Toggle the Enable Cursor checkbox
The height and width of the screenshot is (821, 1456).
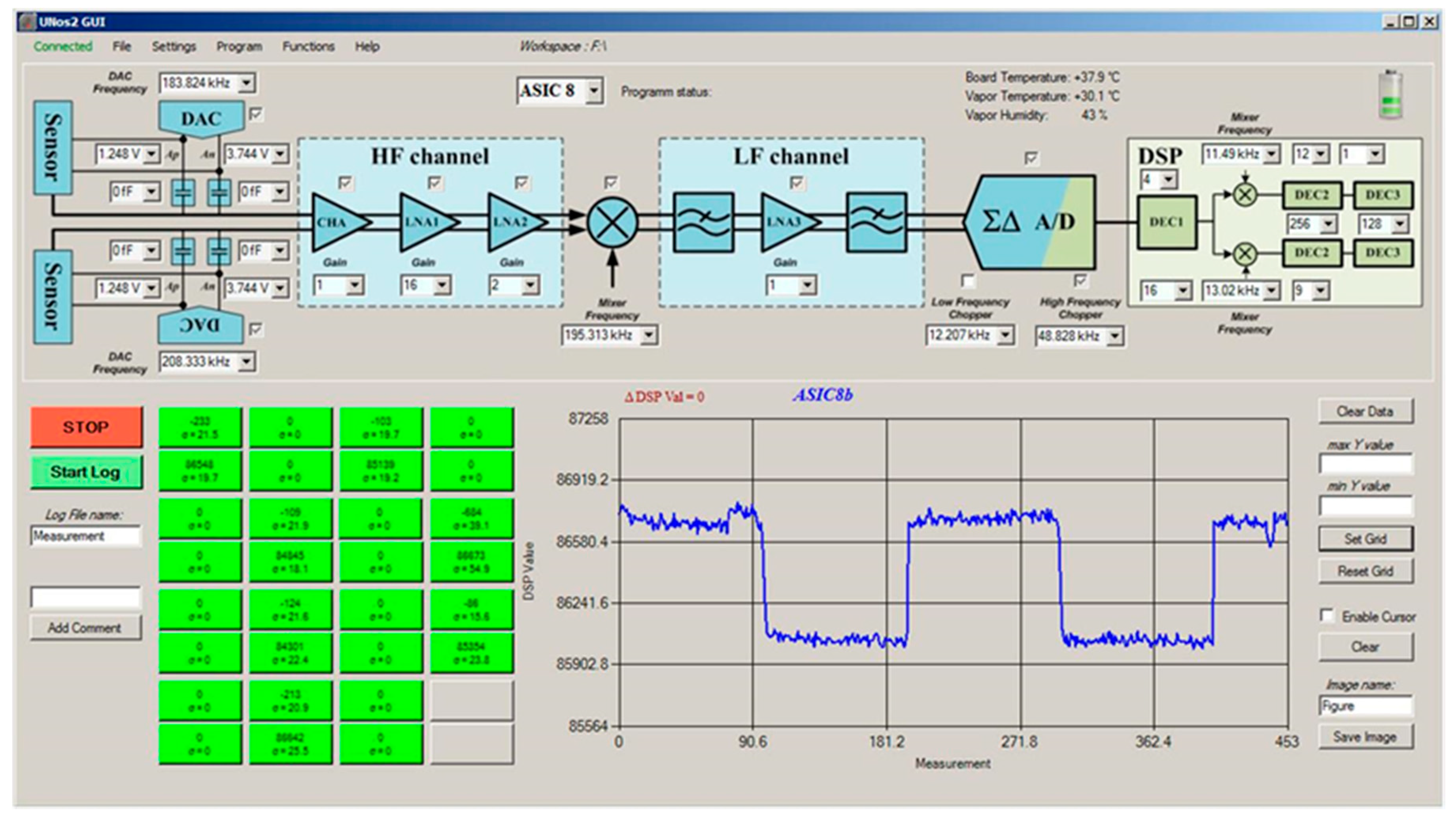tap(1327, 615)
